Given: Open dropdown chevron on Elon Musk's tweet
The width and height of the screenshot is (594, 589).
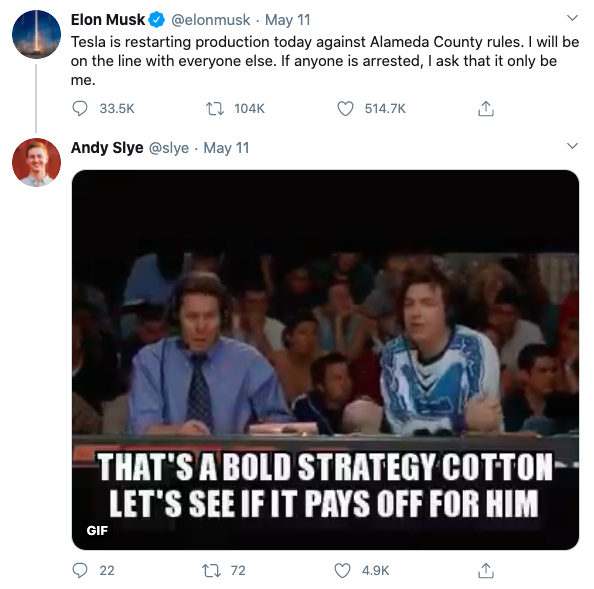Looking at the screenshot, I should click(x=572, y=18).
